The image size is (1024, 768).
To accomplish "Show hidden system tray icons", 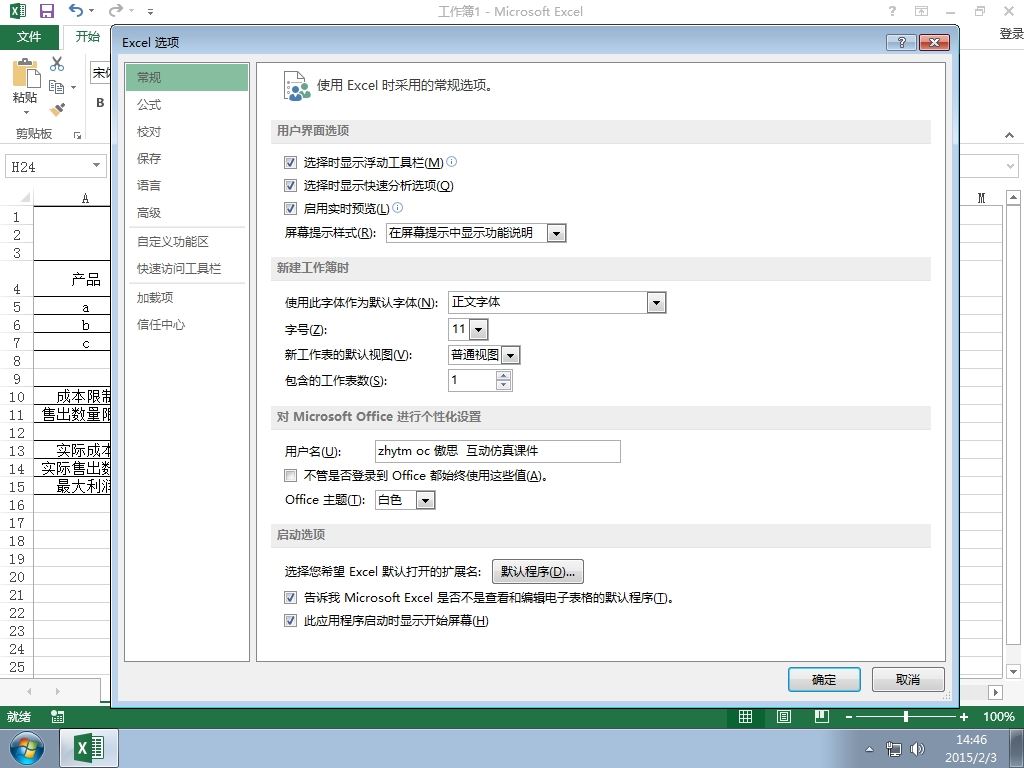I will pyautogui.click(x=869, y=749).
